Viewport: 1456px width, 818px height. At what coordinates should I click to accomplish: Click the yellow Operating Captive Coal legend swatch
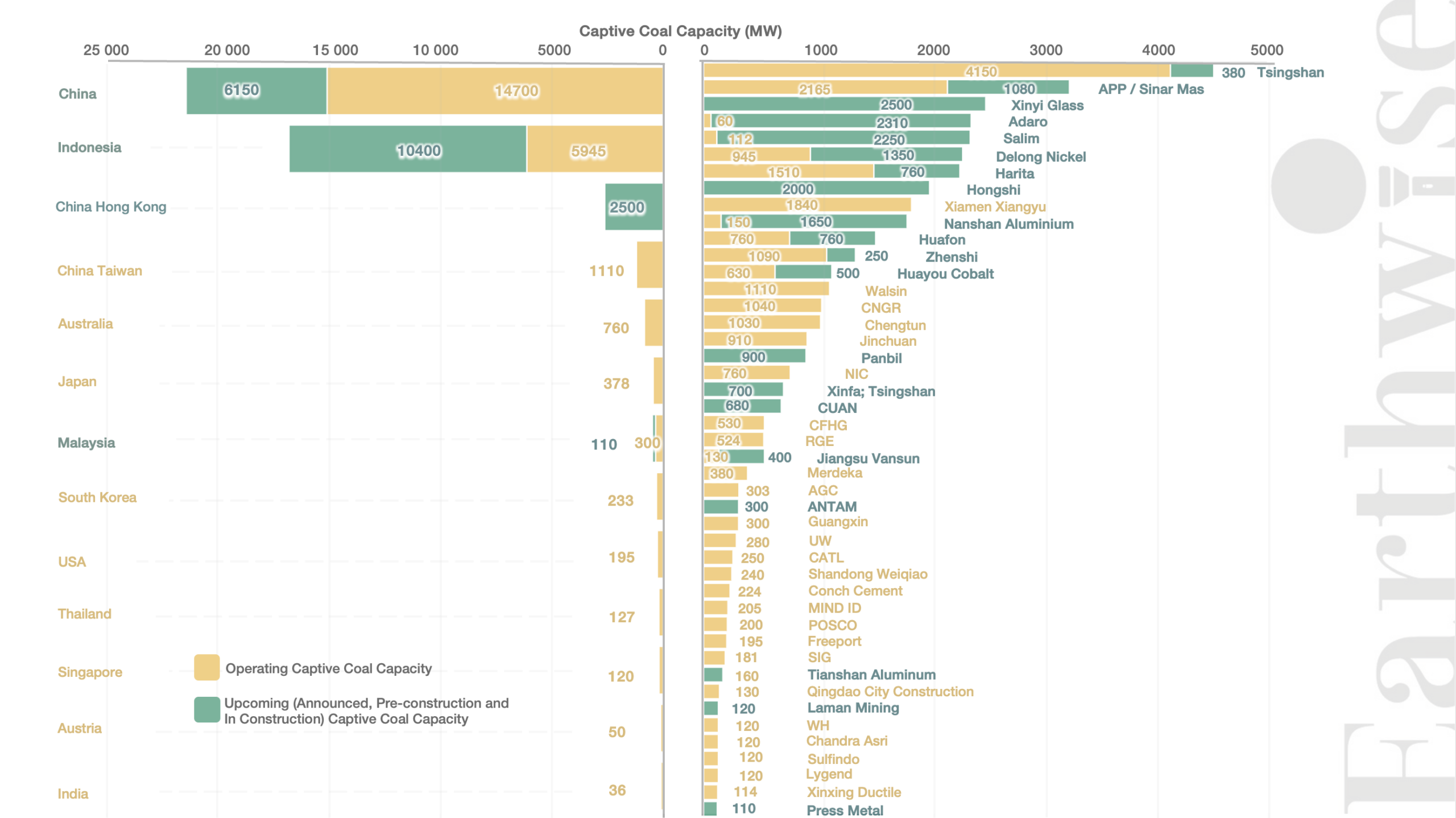click(x=206, y=667)
